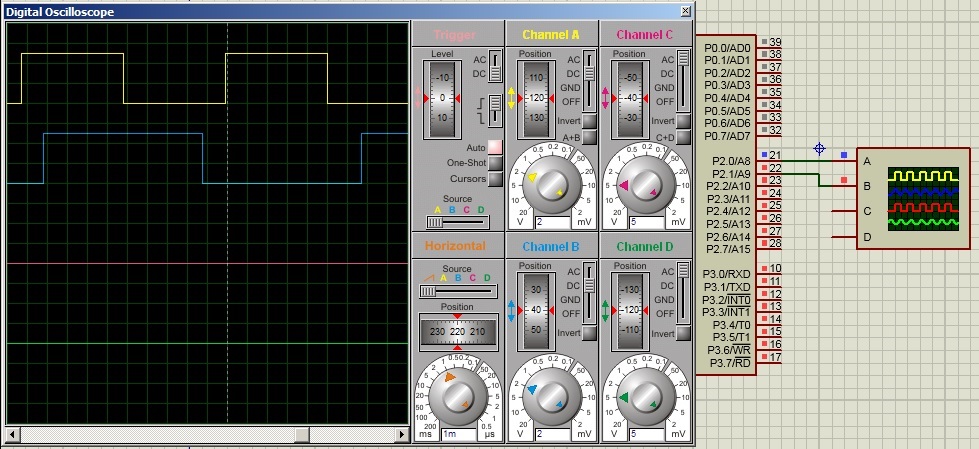This screenshot has width=979, height=449.
Task: Click the trigger Level thumbwheel
Action: (x=442, y=99)
